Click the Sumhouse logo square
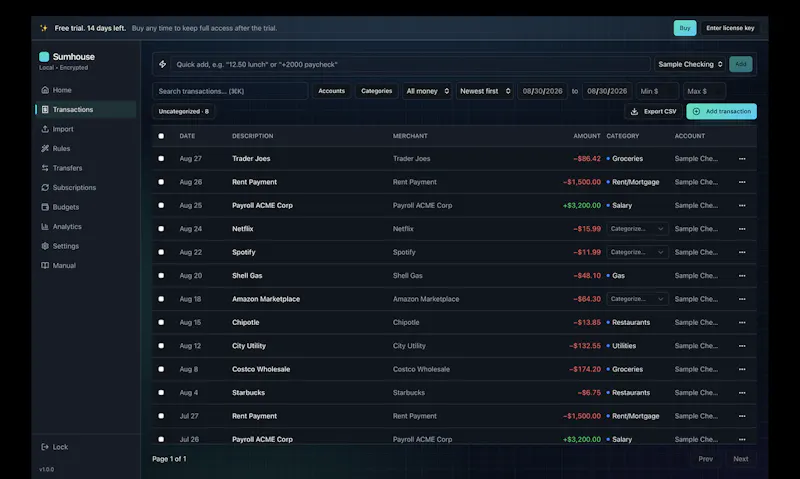This screenshot has width=800, height=479. [x=44, y=57]
